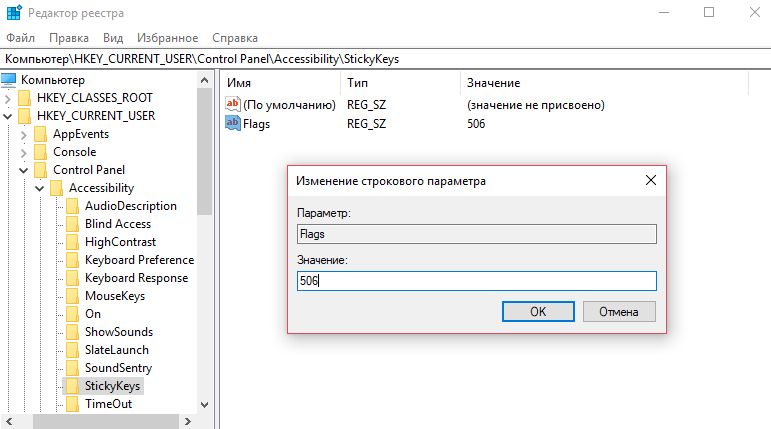Click the Accessibility folder icon
This screenshot has width=771, height=429.
point(57,188)
